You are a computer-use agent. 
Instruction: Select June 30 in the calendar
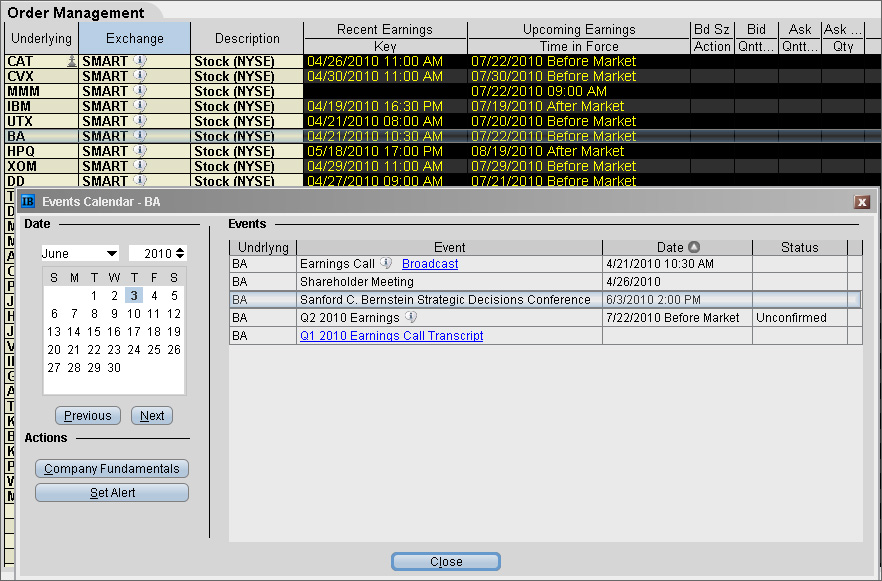(114, 367)
